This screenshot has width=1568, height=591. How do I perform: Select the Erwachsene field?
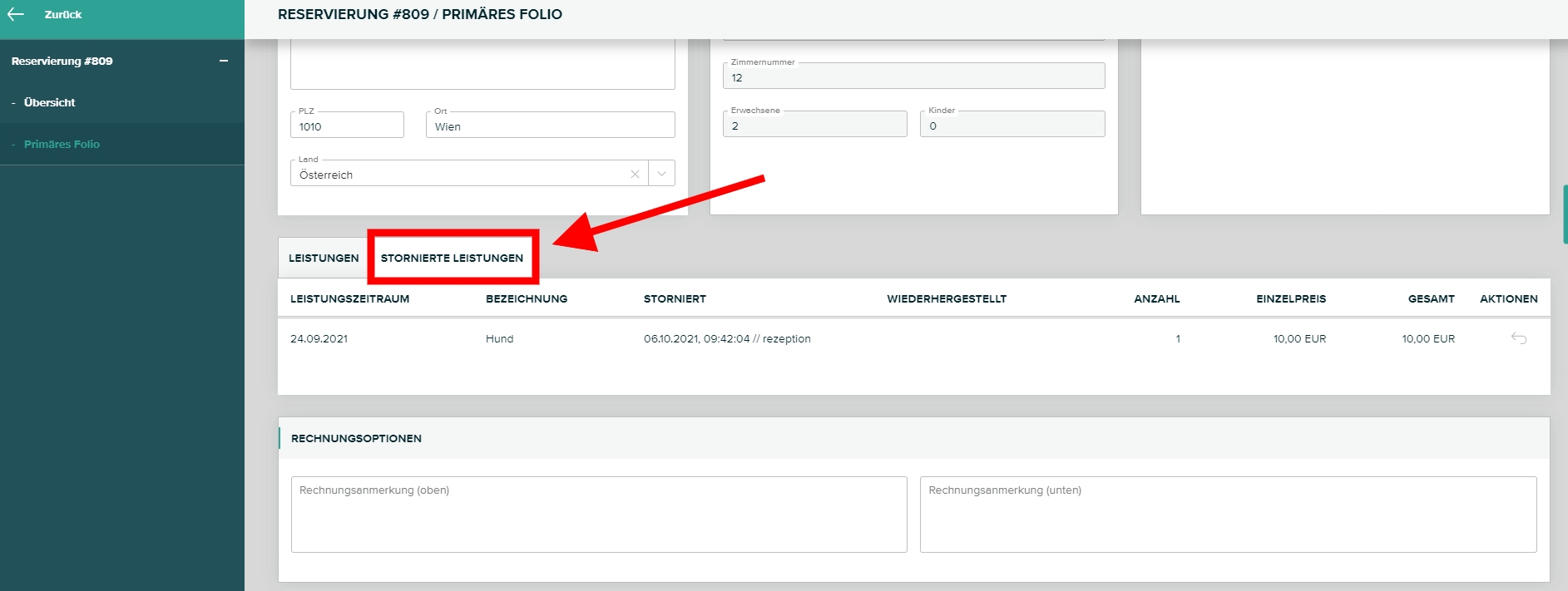pos(814,126)
